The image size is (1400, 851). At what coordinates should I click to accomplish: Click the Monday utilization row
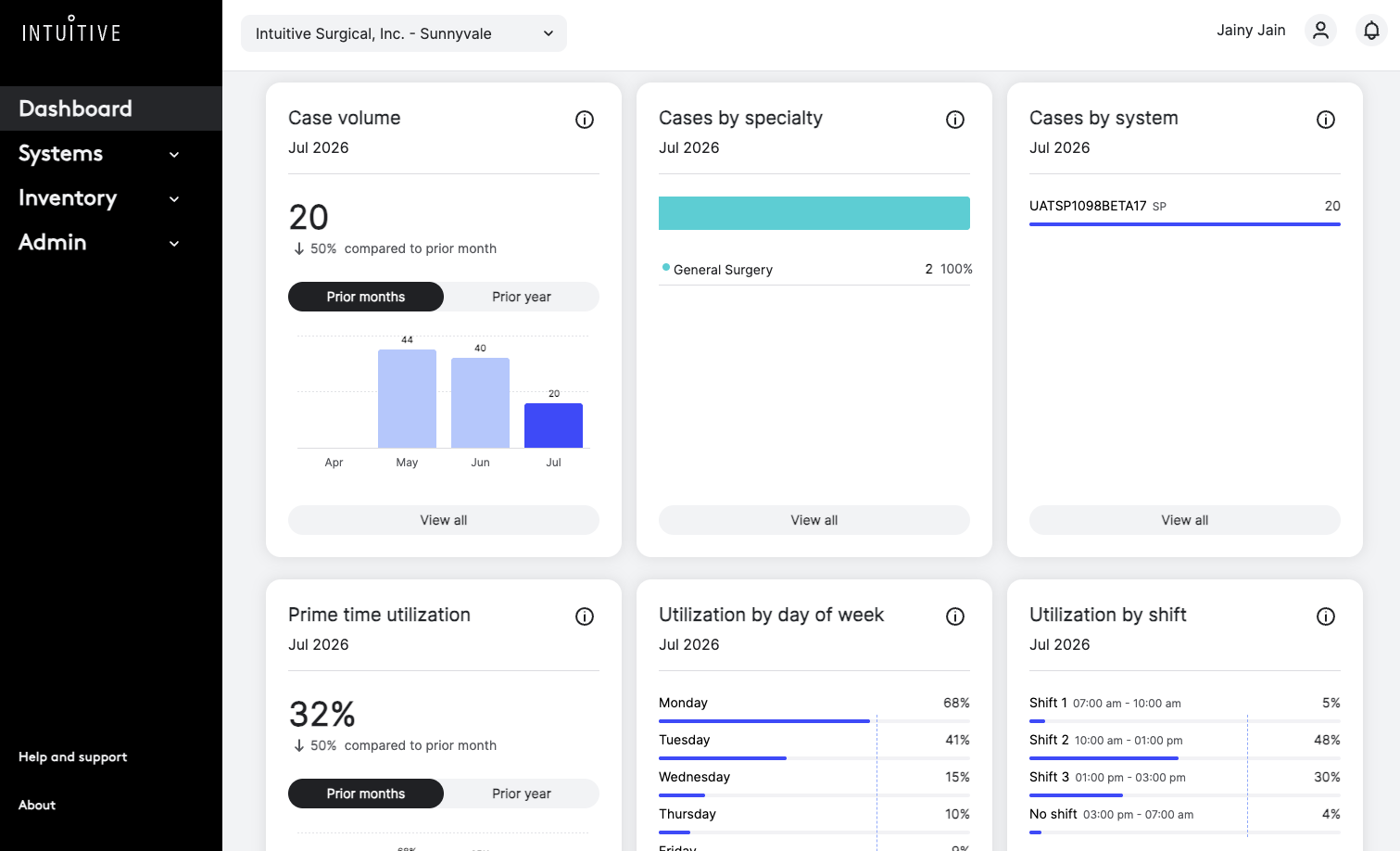tap(814, 708)
